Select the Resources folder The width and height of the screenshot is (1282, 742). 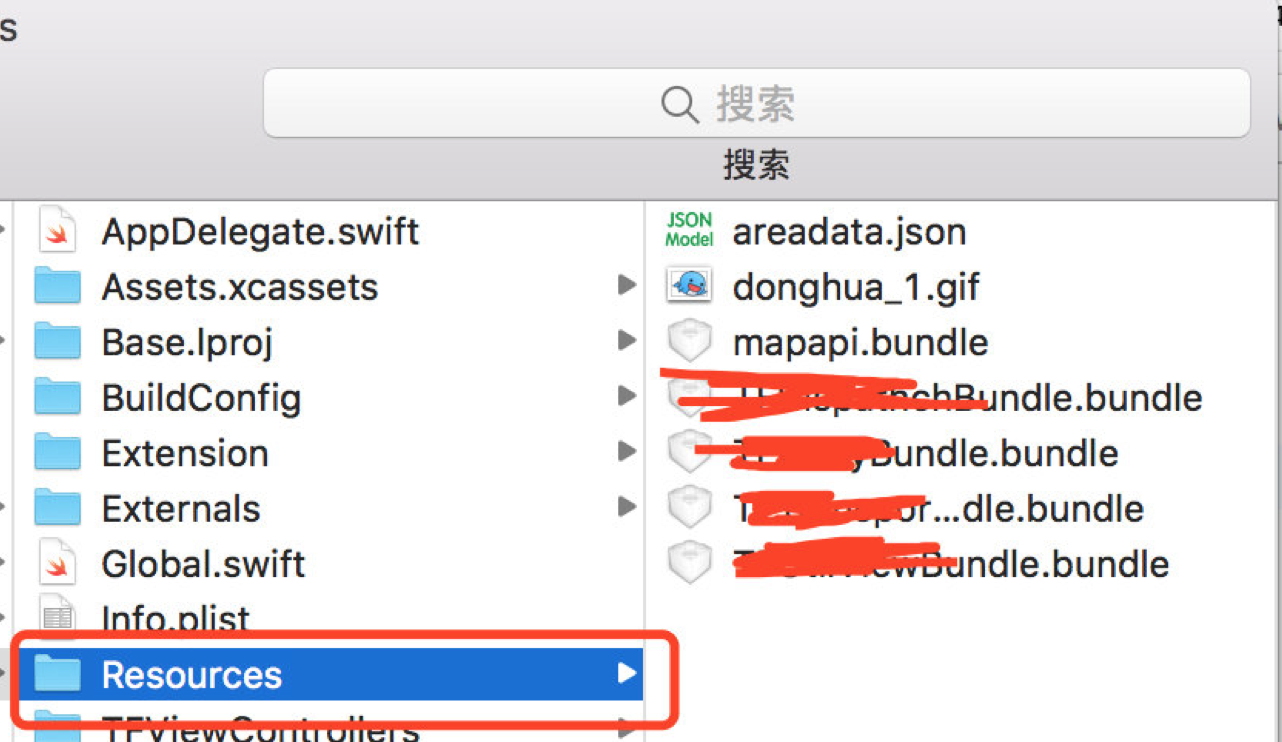click(191, 675)
